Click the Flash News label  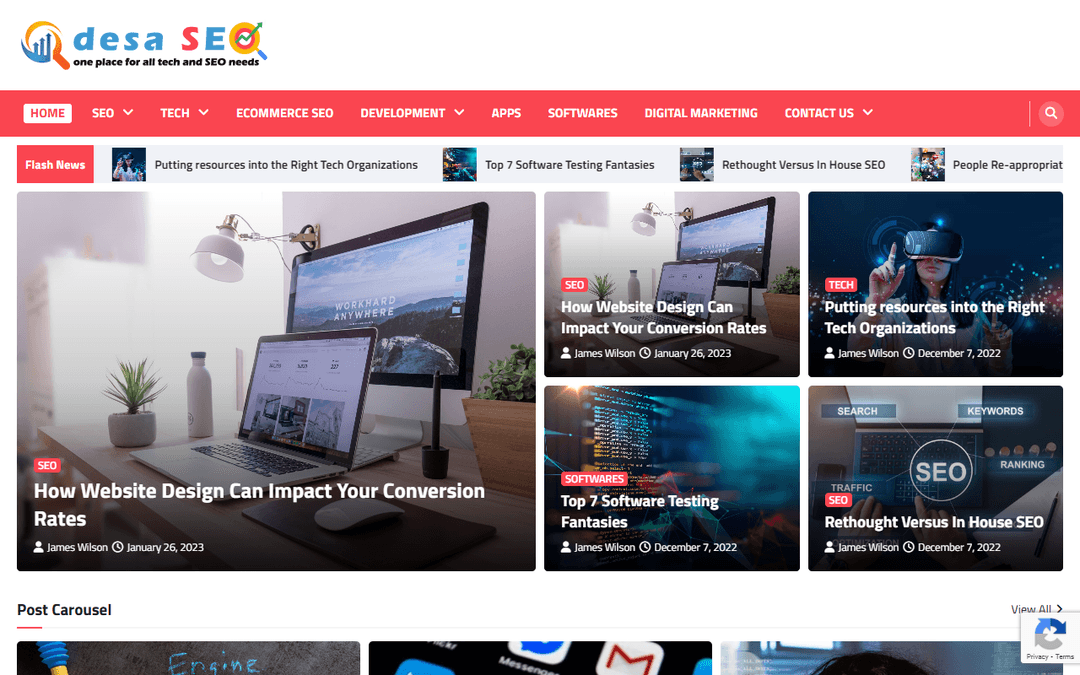pos(55,164)
